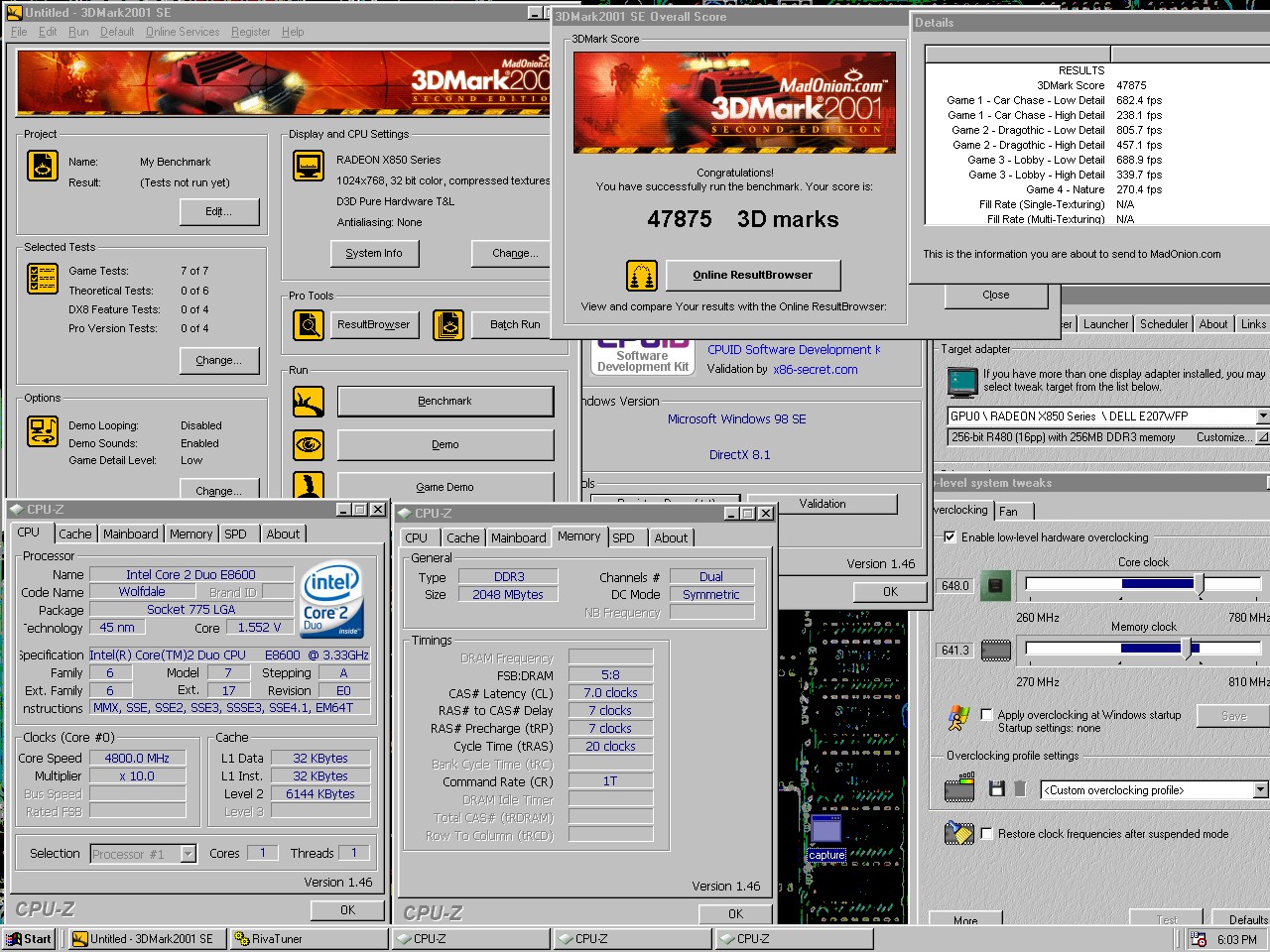The width and height of the screenshot is (1270, 952).
Task: Click the 'Intel Core 2 Duo E8600' name field
Action: click(x=191, y=574)
